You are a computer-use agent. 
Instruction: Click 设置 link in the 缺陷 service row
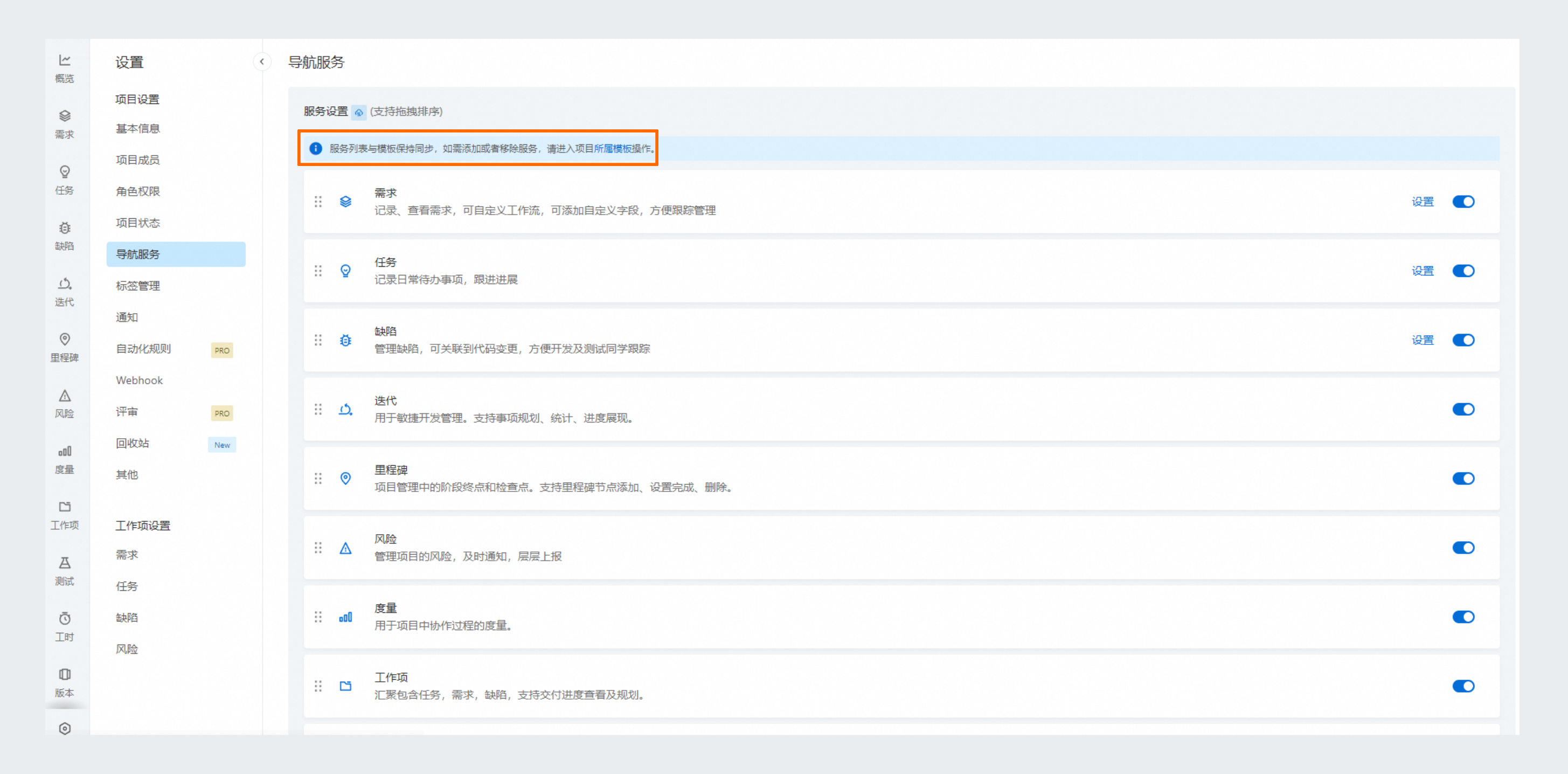tap(1423, 340)
